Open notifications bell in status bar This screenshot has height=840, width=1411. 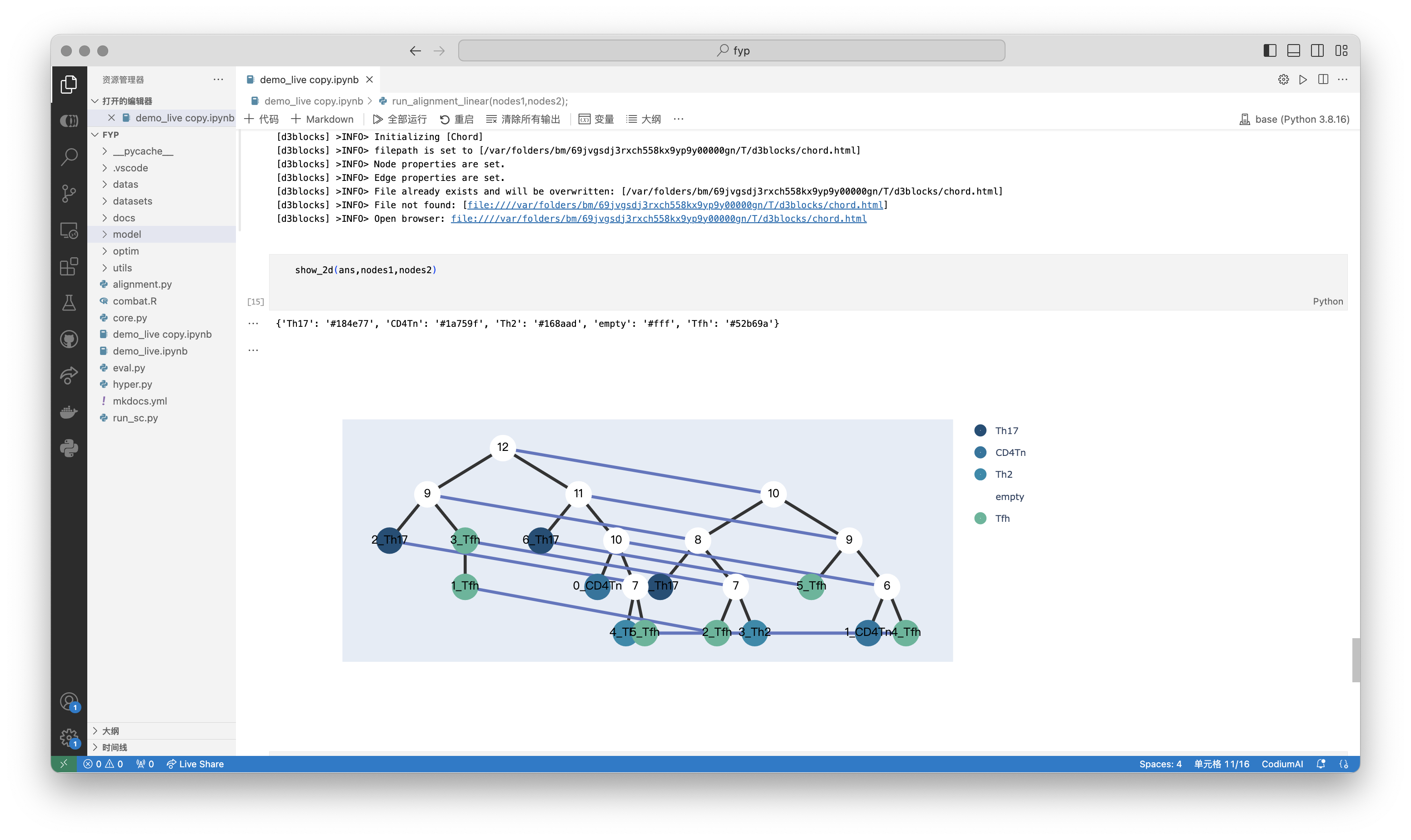click(1321, 764)
